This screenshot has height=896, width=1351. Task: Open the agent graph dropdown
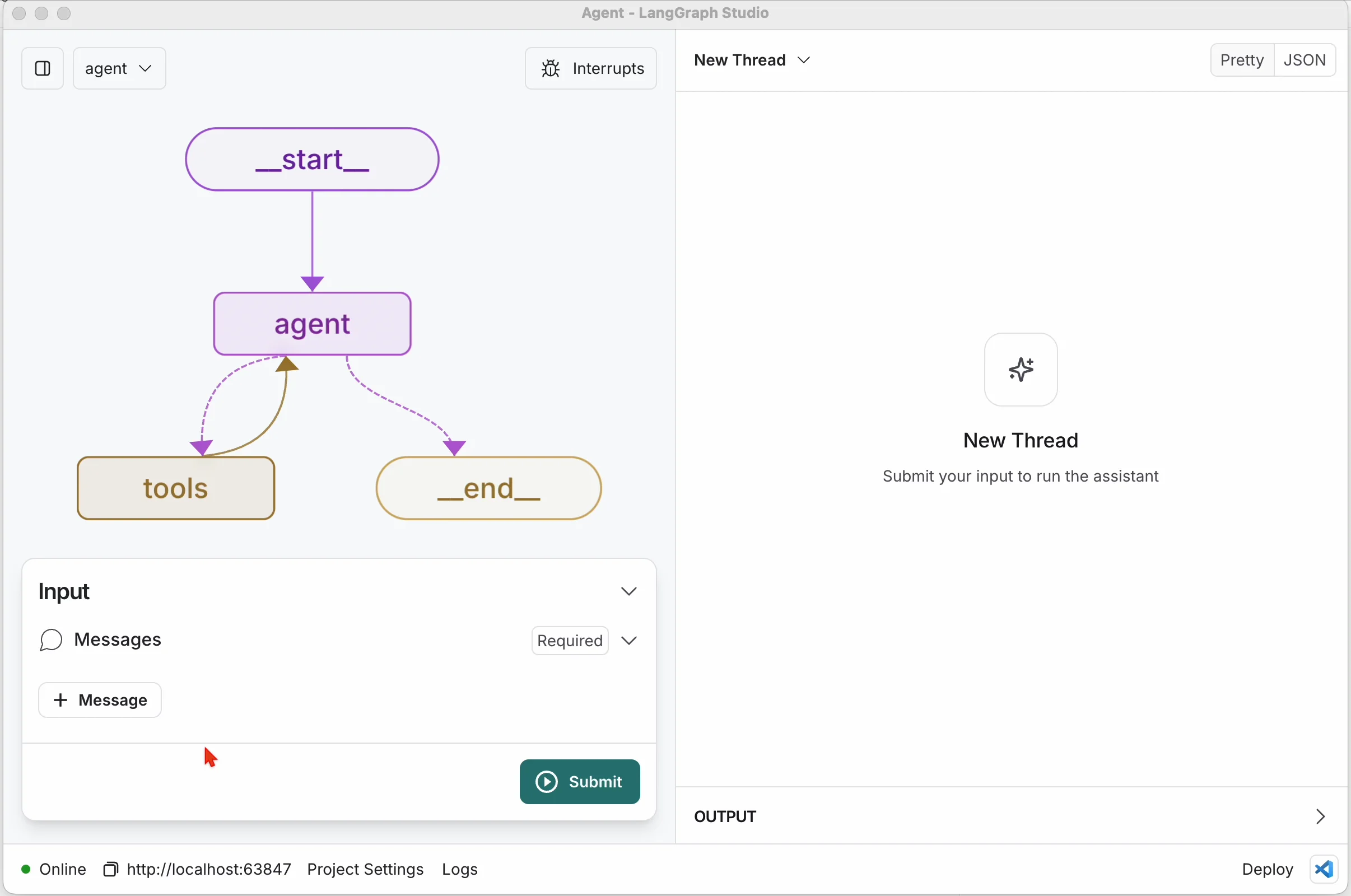(119, 68)
